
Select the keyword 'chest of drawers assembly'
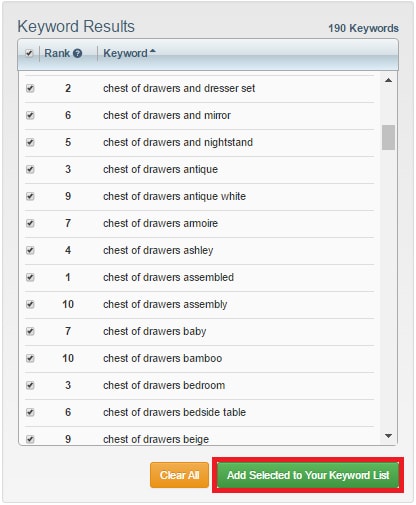[165, 304]
